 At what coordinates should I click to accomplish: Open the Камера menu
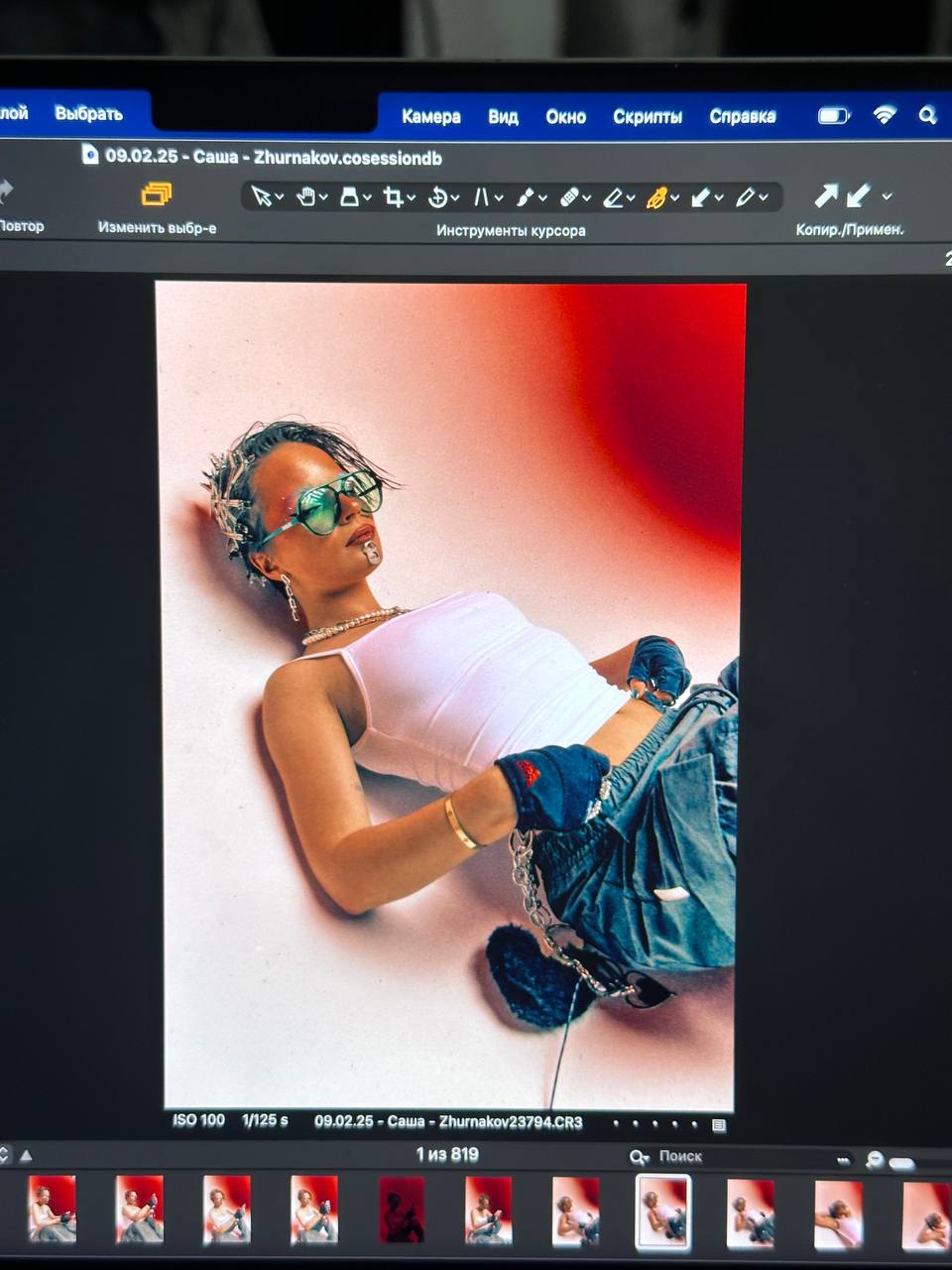click(x=431, y=116)
